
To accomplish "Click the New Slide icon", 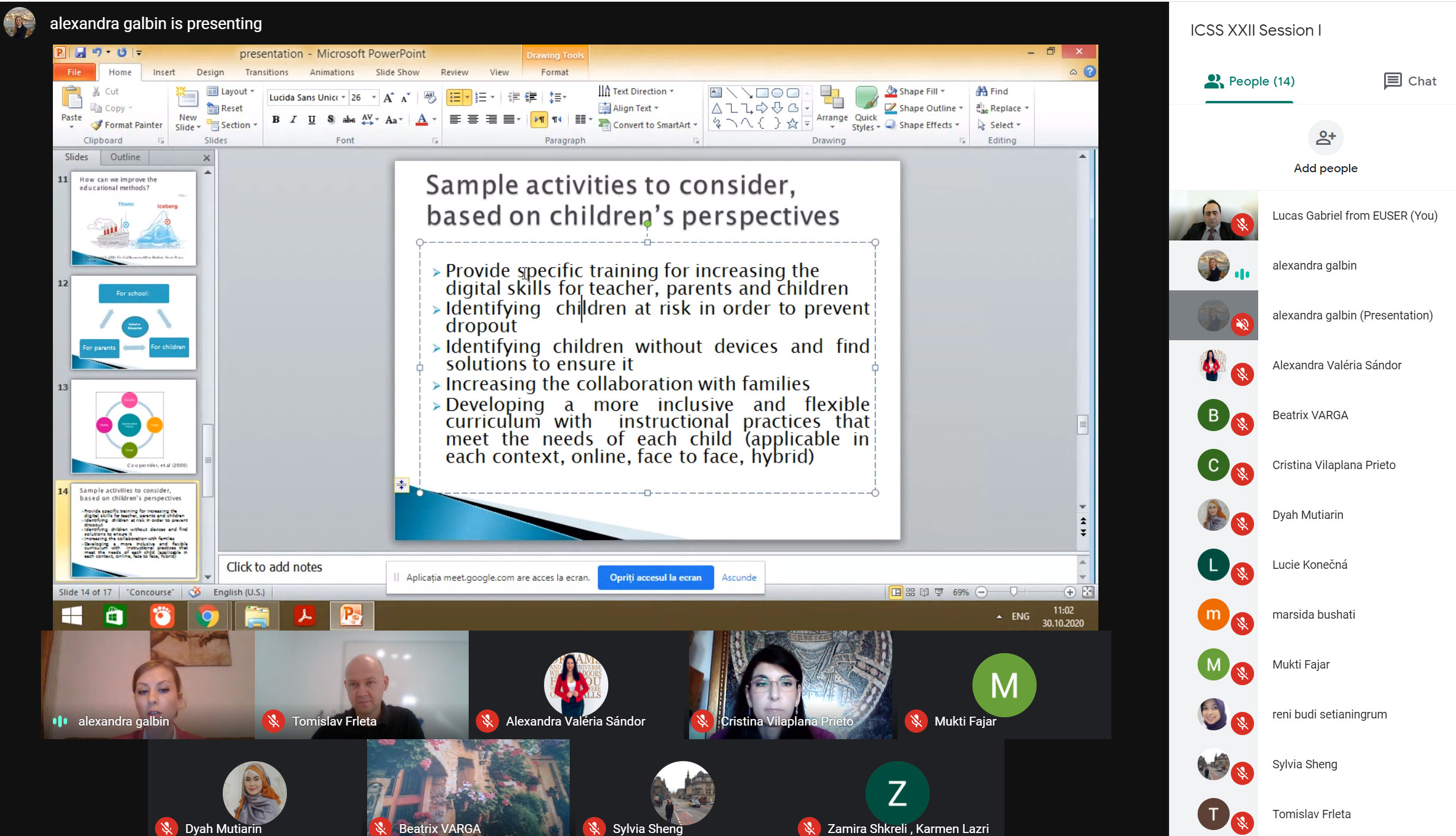I will pyautogui.click(x=187, y=99).
